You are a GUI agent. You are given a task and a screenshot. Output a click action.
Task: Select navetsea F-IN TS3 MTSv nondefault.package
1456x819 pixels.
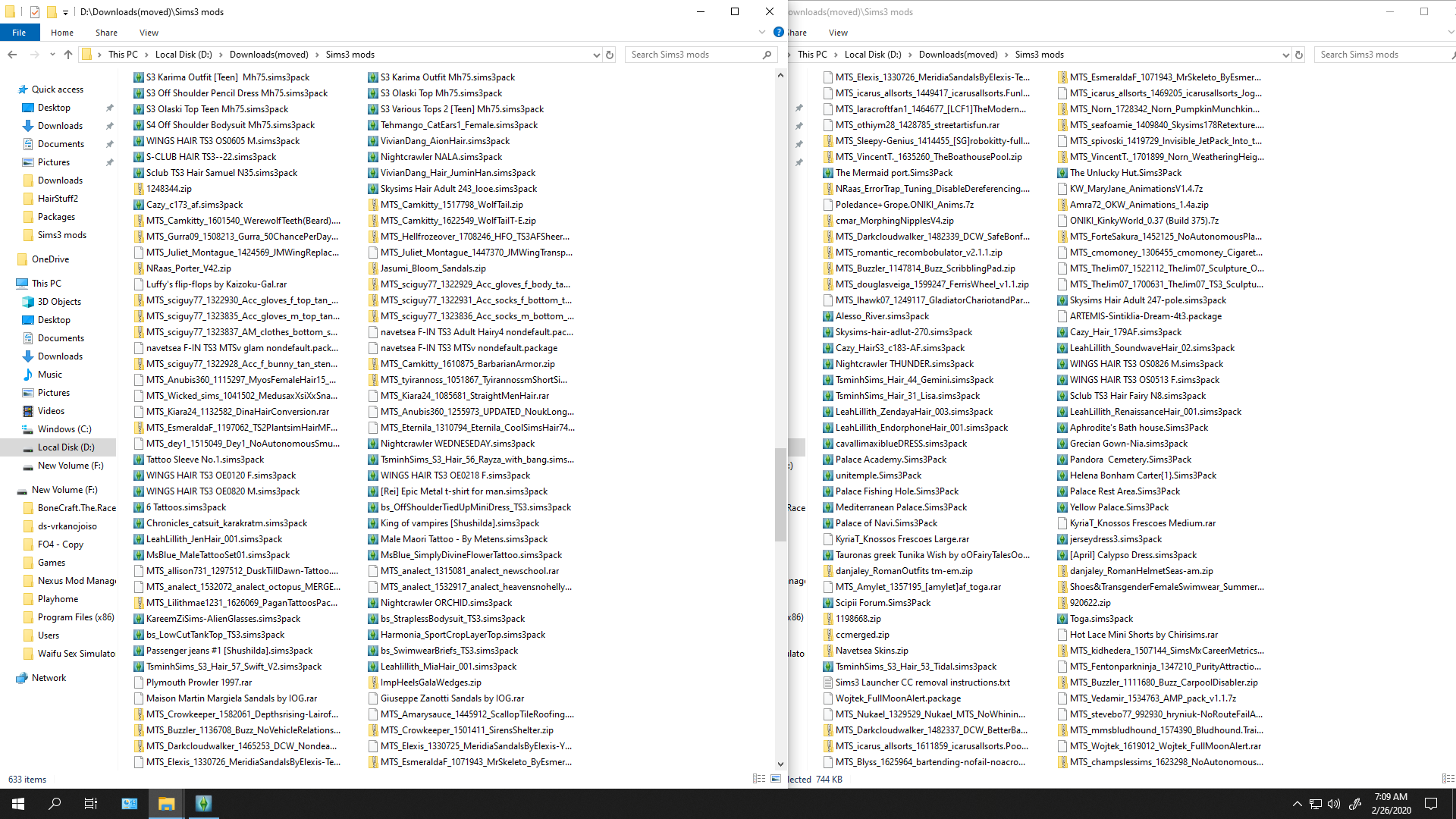coord(469,348)
